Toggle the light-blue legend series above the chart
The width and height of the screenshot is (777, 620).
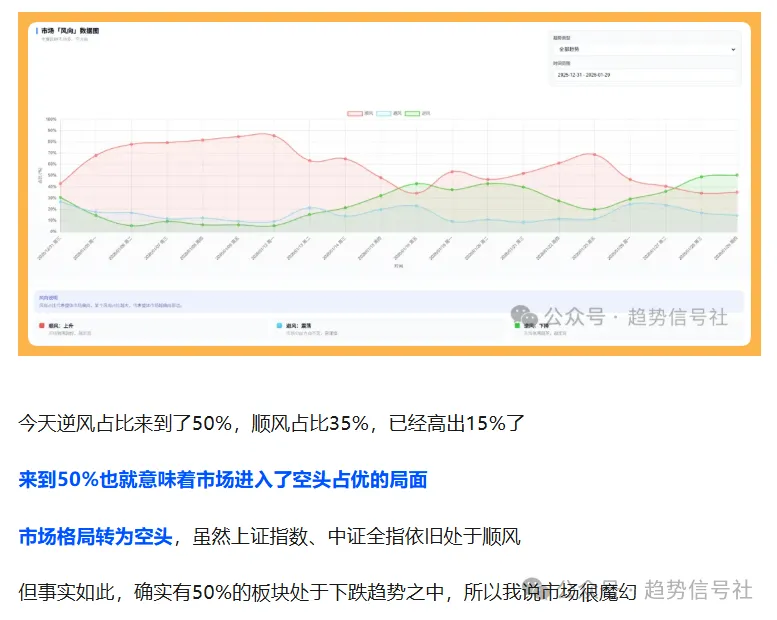coord(389,113)
